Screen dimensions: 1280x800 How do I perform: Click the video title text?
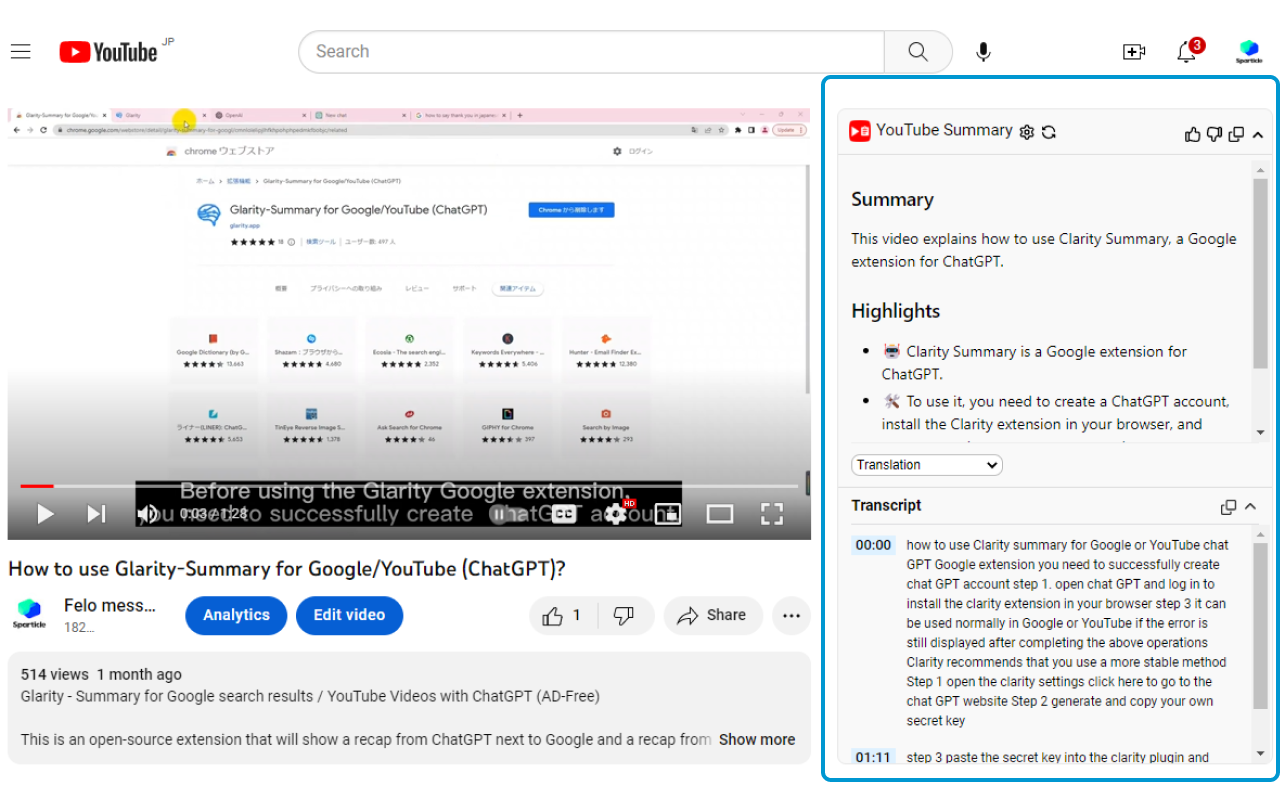pyautogui.click(x=287, y=569)
